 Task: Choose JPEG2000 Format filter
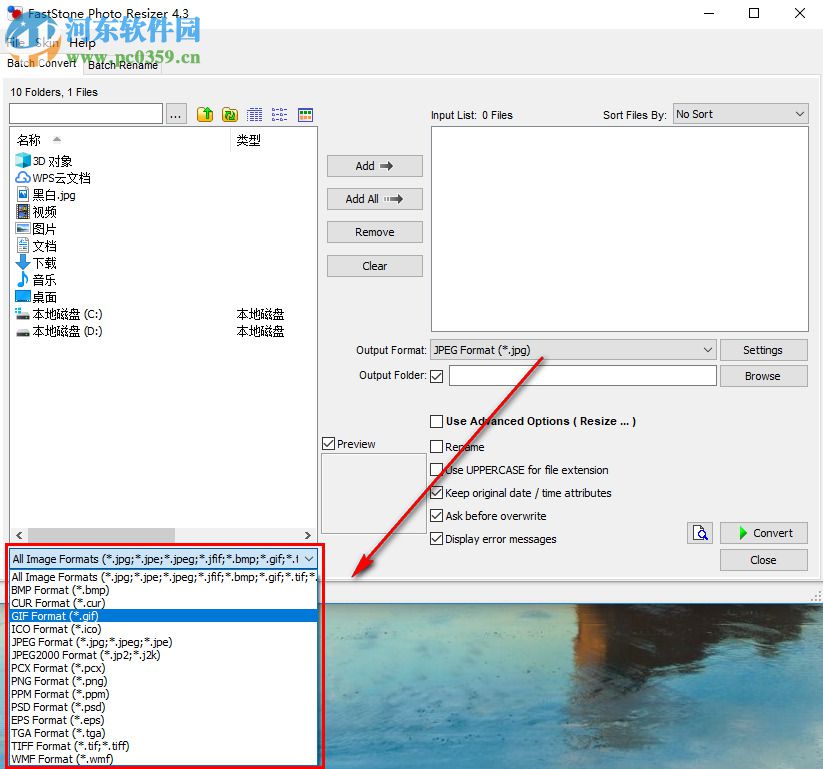[164, 655]
